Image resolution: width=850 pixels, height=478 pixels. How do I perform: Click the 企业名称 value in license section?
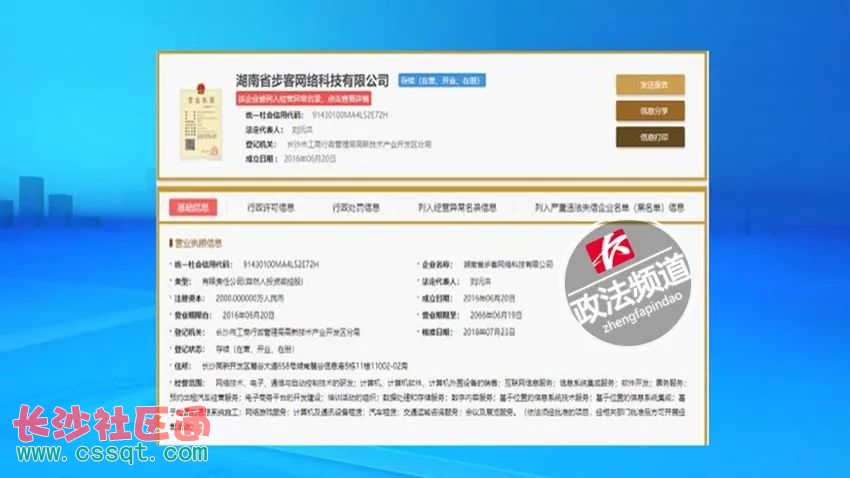point(508,264)
